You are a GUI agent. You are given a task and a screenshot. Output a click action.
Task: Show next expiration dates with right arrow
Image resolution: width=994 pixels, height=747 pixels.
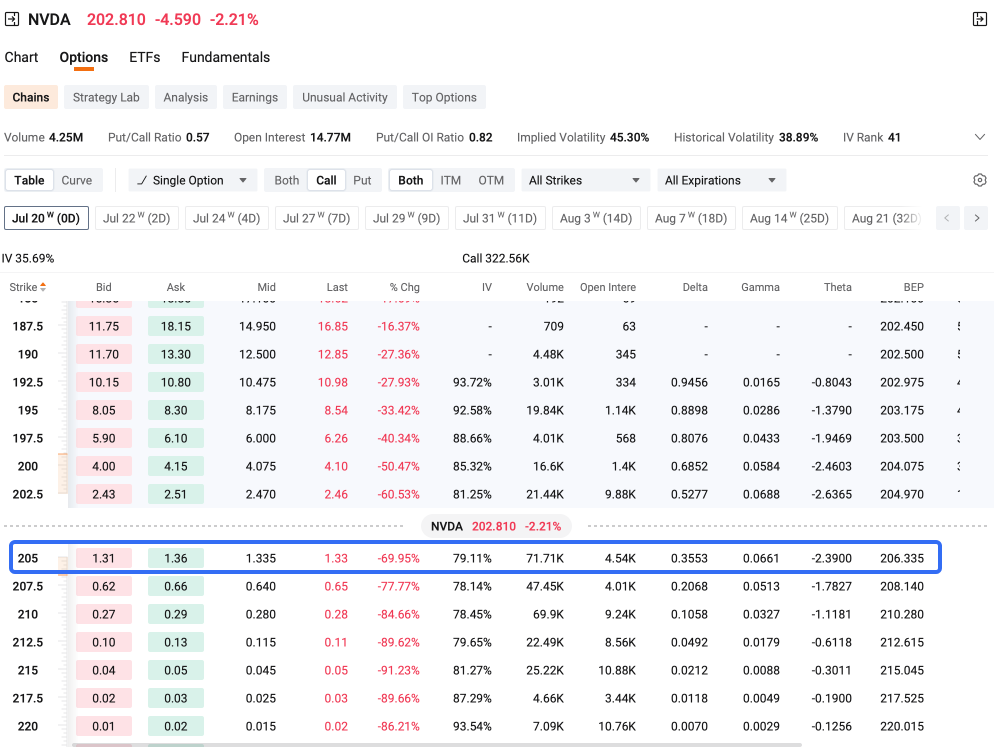tap(976, 218)
